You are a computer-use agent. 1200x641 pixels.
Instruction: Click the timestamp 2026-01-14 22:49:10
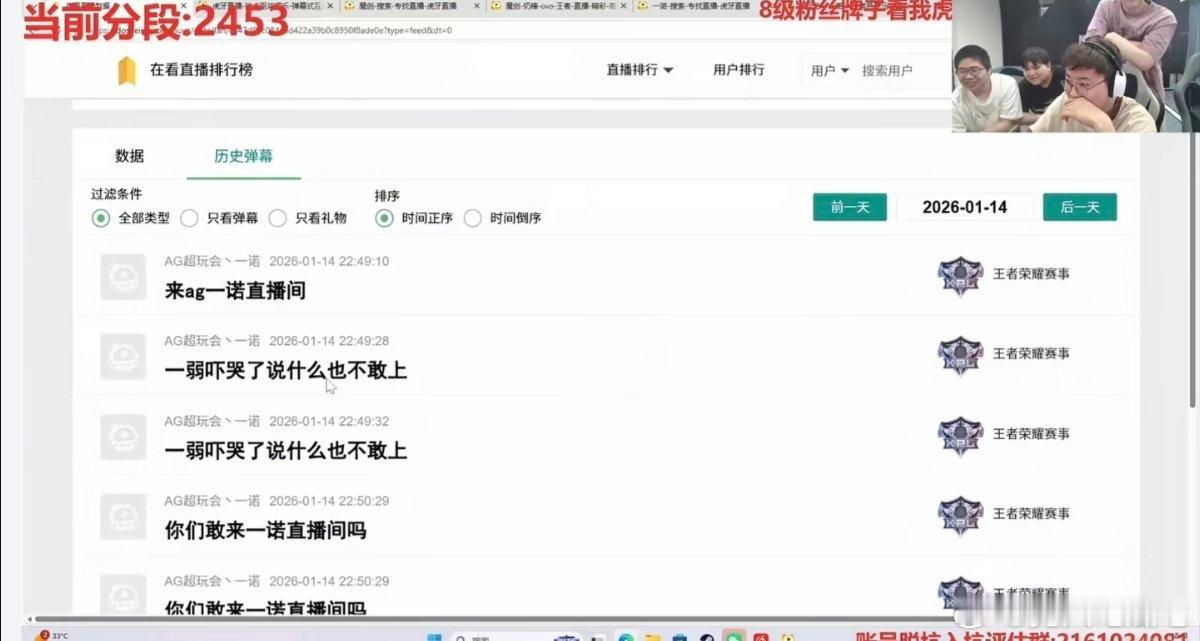[329, 261]
